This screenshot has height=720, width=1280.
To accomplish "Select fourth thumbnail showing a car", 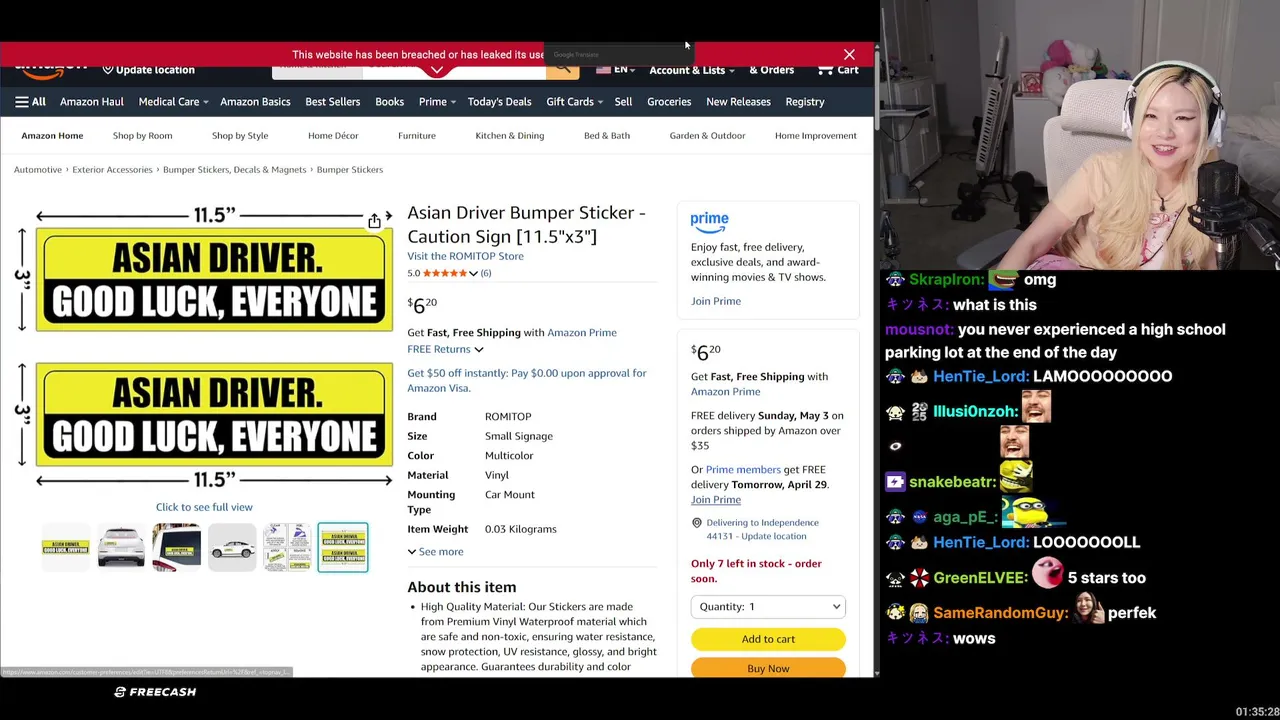I will pyautogui.click(x=232, y=547).
